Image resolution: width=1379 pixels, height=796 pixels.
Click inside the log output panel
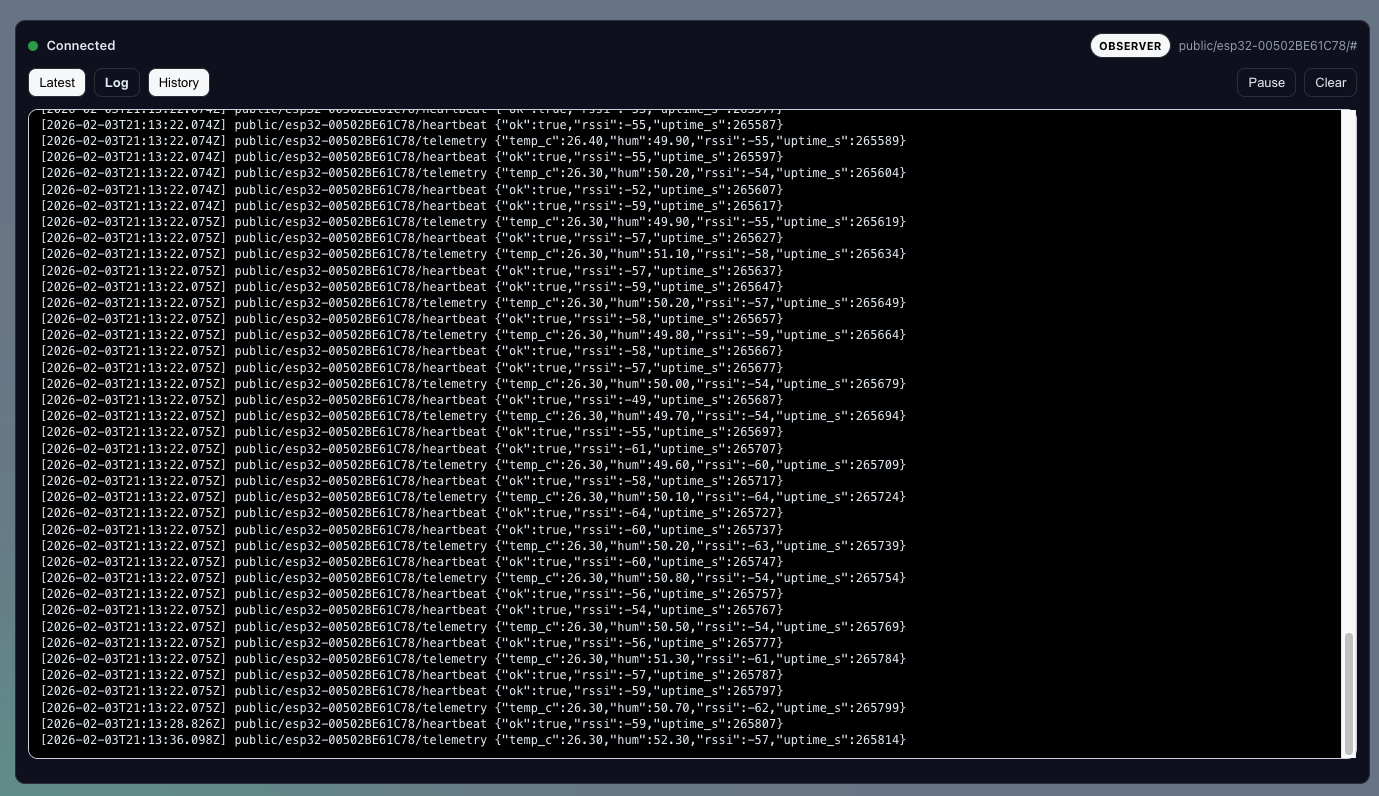[690, 430]
